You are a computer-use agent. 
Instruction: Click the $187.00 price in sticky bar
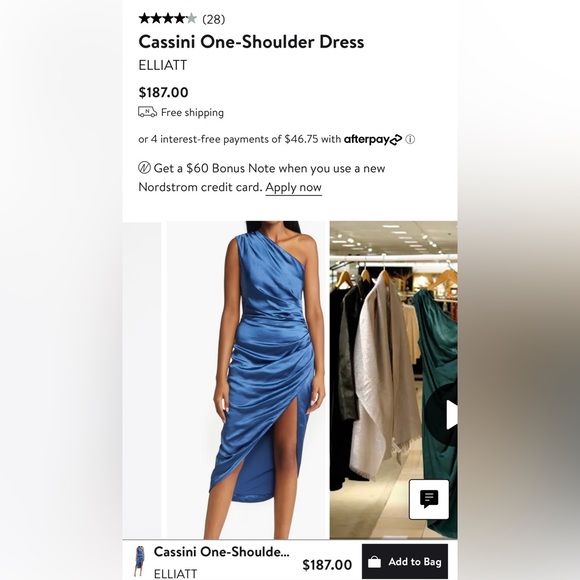tap(327, 565)
